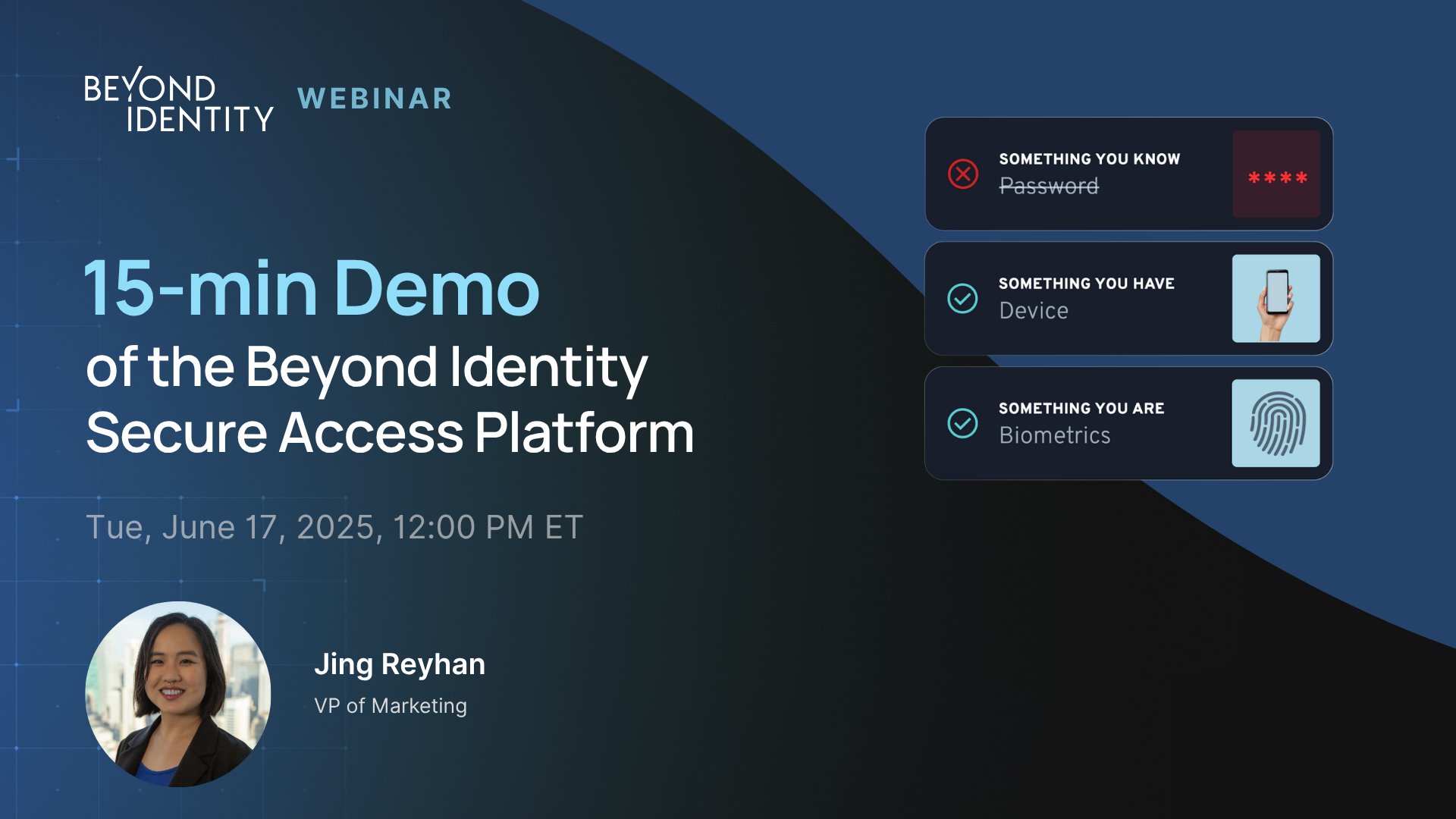The image size is (1456, 819).
Task: Click "of the Beyond Identity" text line
Action: pos(367,369)
